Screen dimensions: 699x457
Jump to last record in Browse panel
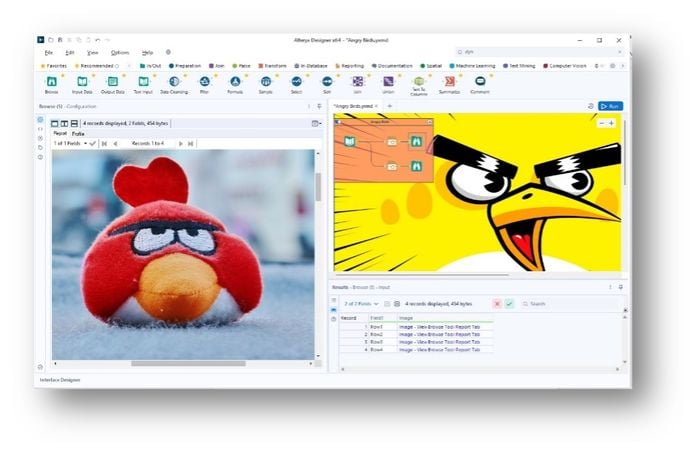191,144
